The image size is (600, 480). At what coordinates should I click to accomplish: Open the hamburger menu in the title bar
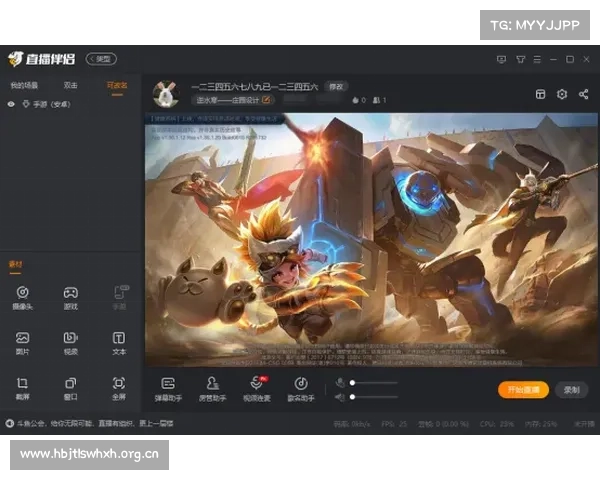pyautogui.click(x=537, y=59)
